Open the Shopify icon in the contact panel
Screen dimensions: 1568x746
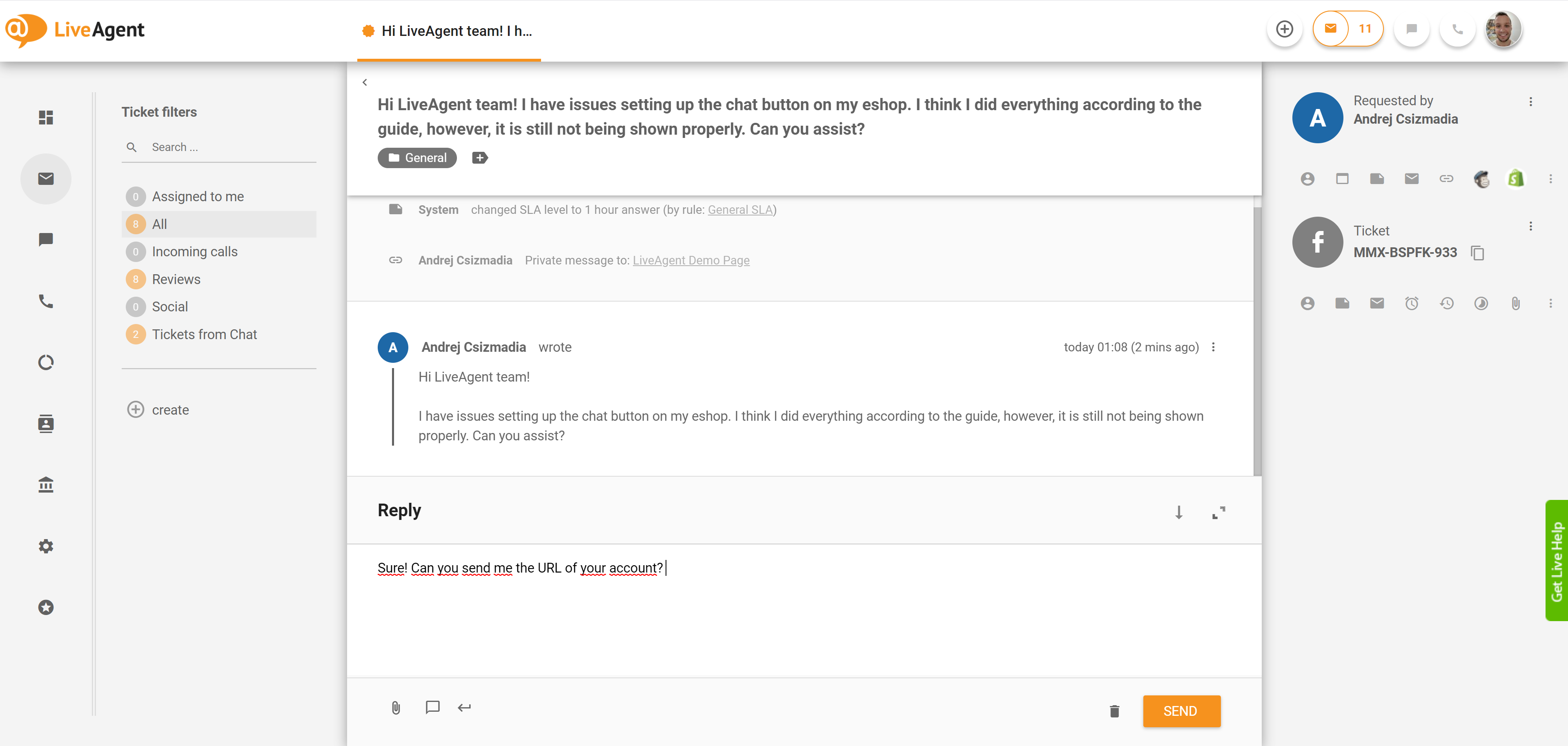[x=1516, y=178]
